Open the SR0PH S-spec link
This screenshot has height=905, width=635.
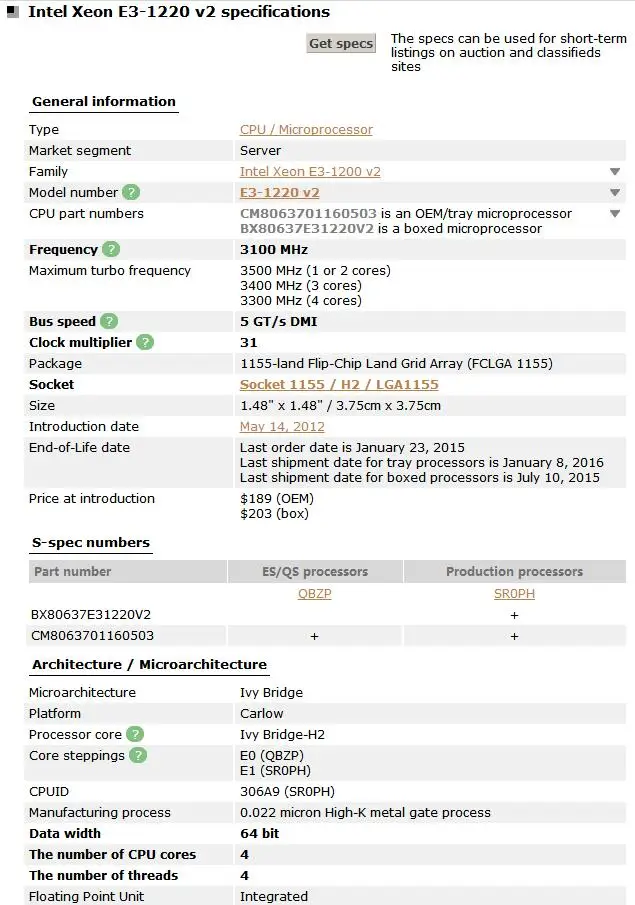514,593
